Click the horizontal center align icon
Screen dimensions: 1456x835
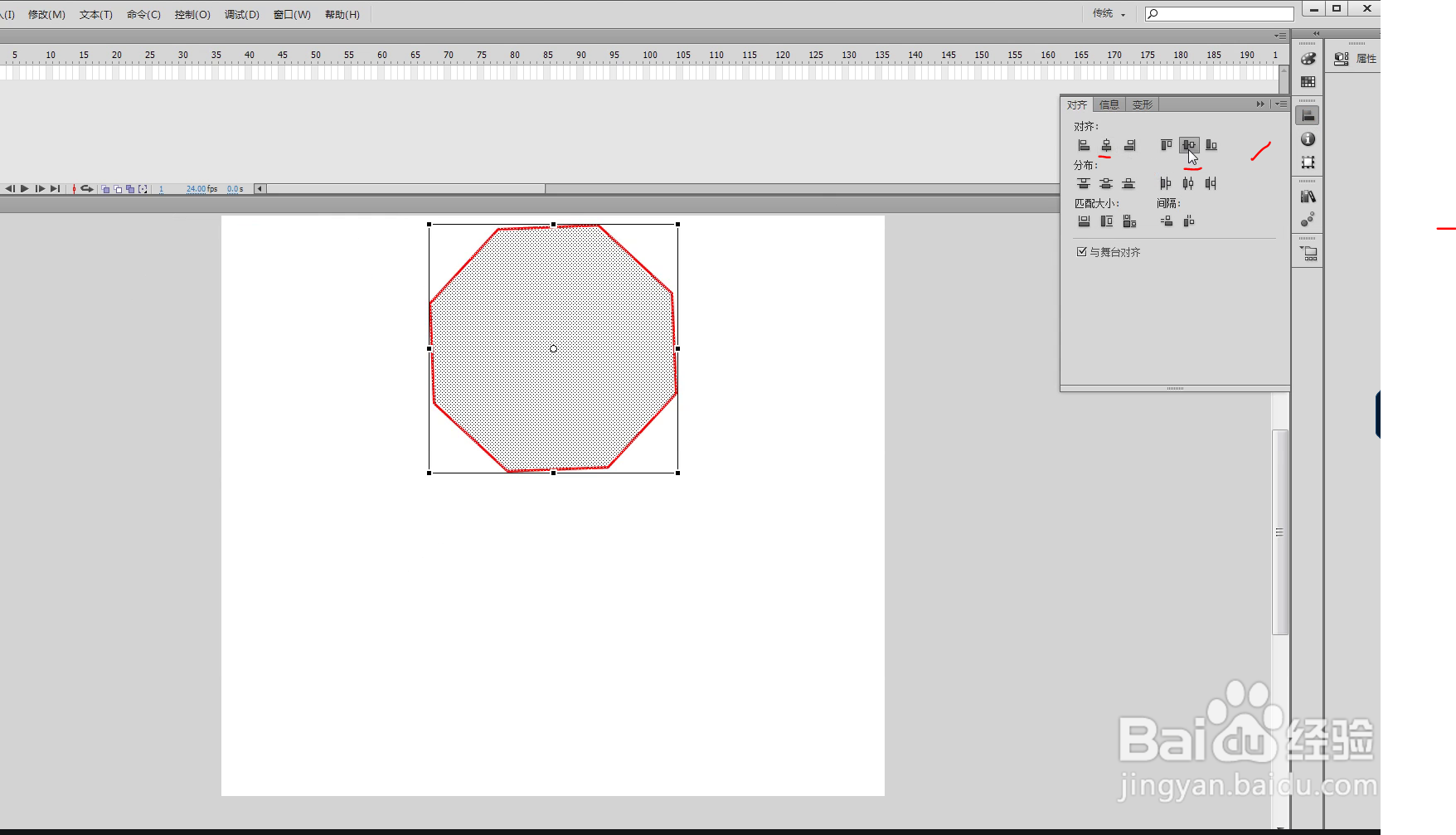[1106, 146]
